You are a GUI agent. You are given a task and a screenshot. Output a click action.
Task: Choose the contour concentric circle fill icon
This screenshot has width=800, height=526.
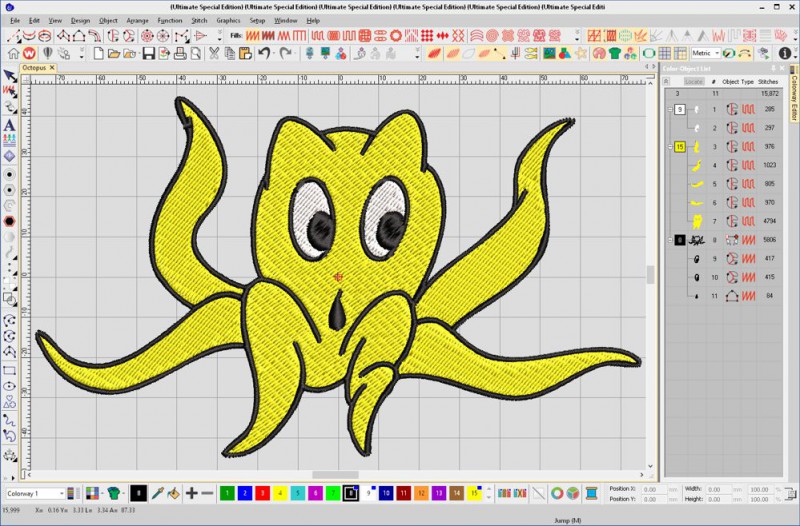(492, 36)
